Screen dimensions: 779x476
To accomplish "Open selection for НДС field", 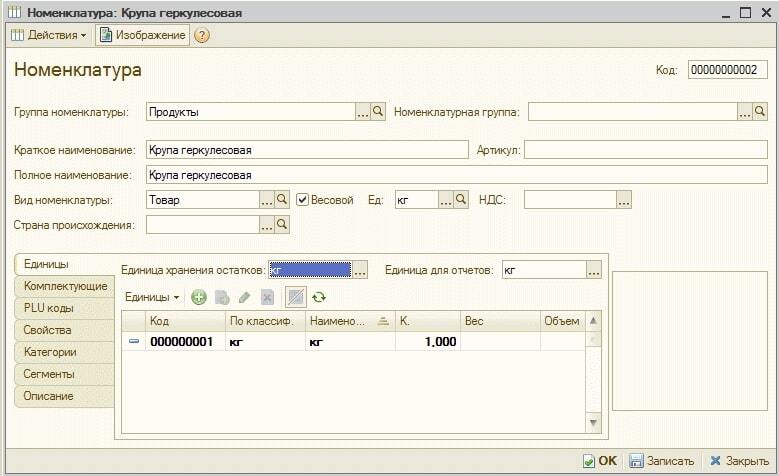I will coord(624,200).
